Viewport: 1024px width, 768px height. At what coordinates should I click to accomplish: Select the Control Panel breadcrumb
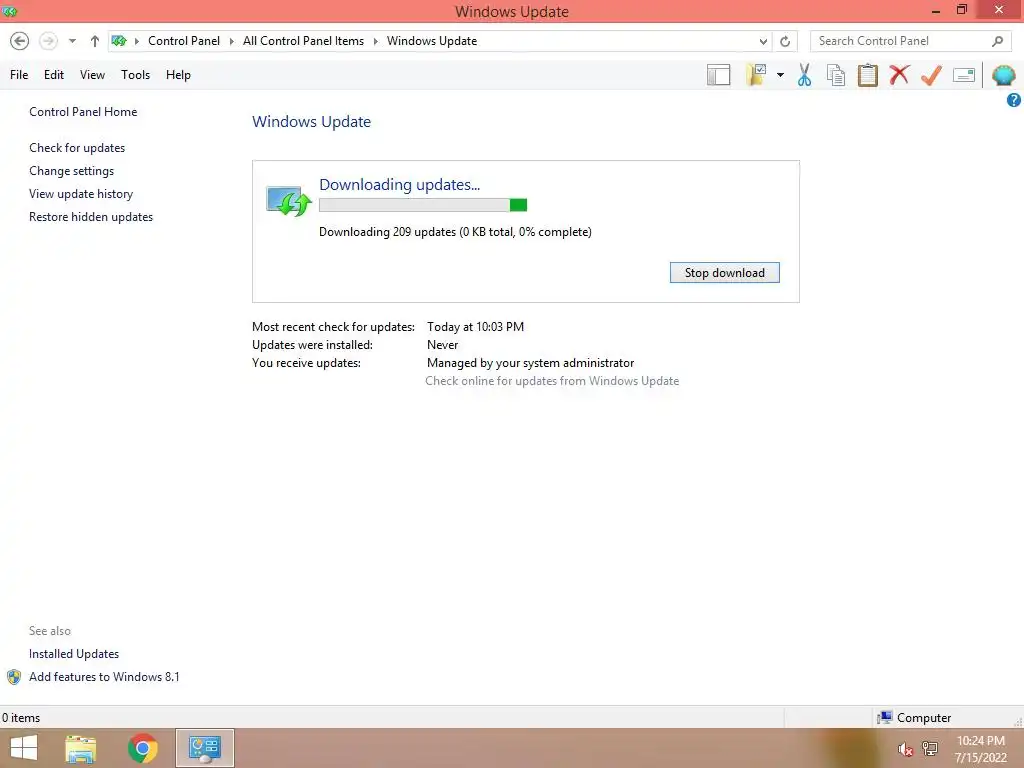coord(184,41)
